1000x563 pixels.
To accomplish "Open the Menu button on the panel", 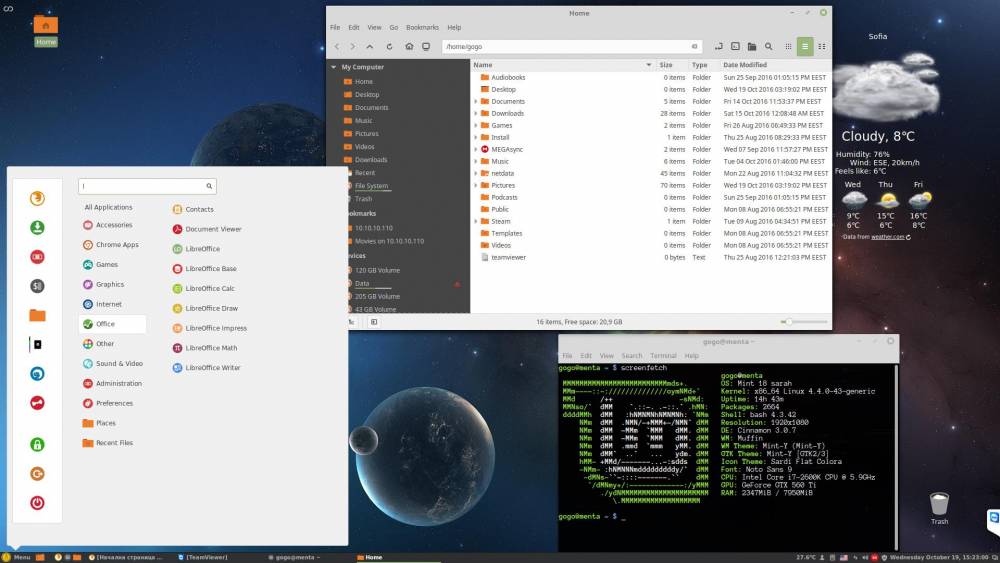I will click(17, 557).
